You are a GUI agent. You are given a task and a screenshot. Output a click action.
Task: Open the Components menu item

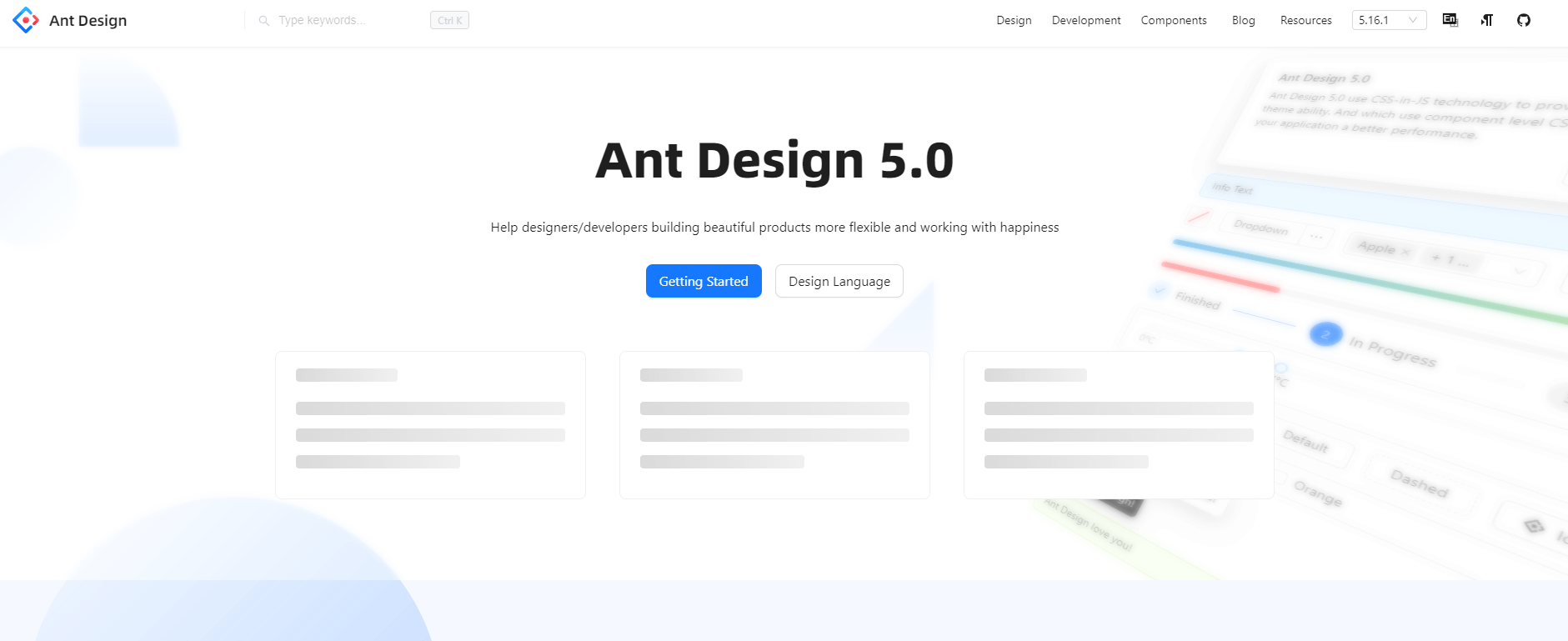(x=1174, y=20)
